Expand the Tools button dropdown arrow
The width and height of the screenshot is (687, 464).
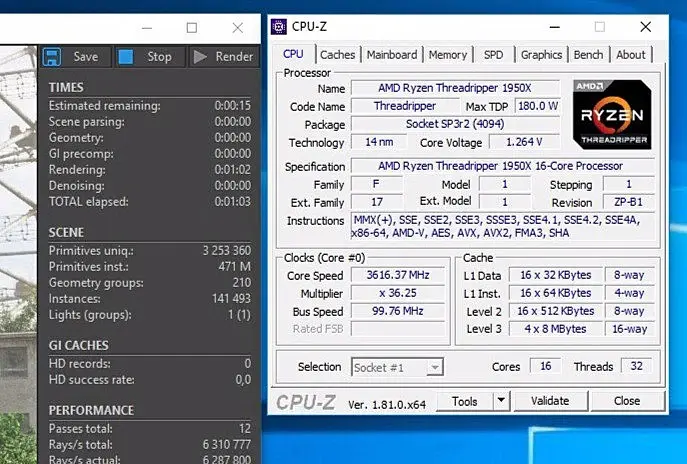pos(502,400)
